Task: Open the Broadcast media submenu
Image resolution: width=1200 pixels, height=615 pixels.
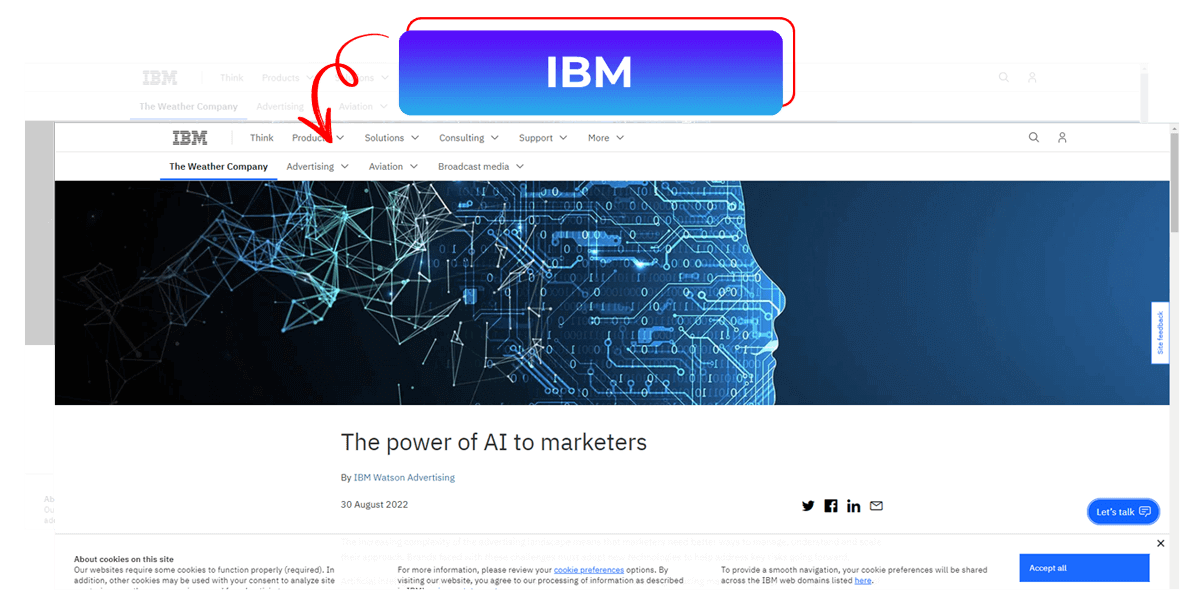Action: coord(481,167)
